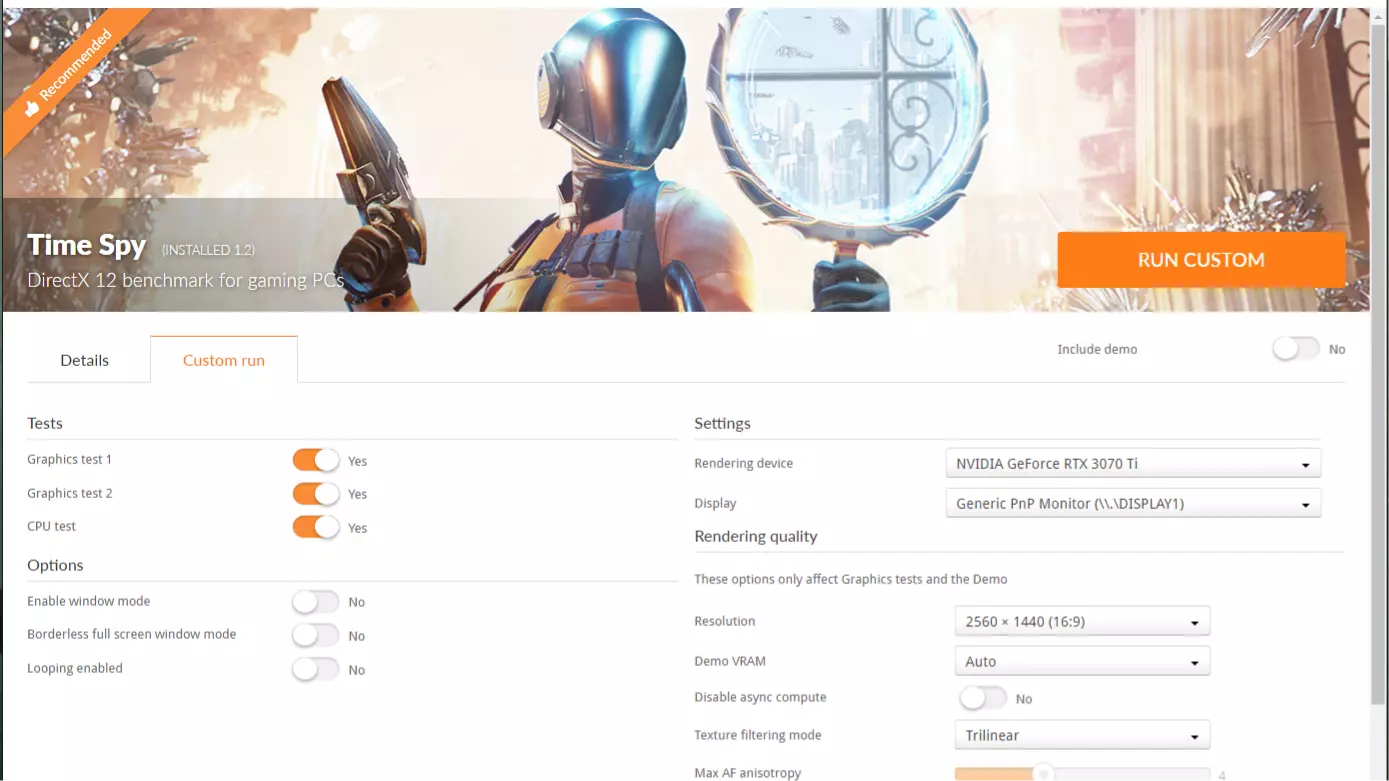Viewport: 1389px width, 781px height.
Task: Disable the Graphics test 1 switch
Action: (316, 460)
